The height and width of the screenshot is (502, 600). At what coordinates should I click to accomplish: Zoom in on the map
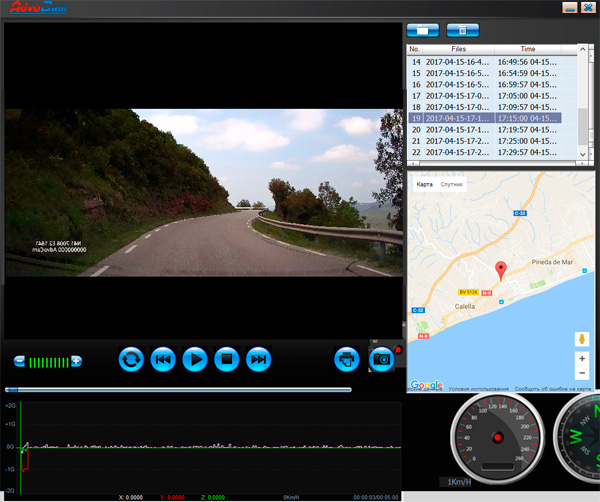point(582,358)
